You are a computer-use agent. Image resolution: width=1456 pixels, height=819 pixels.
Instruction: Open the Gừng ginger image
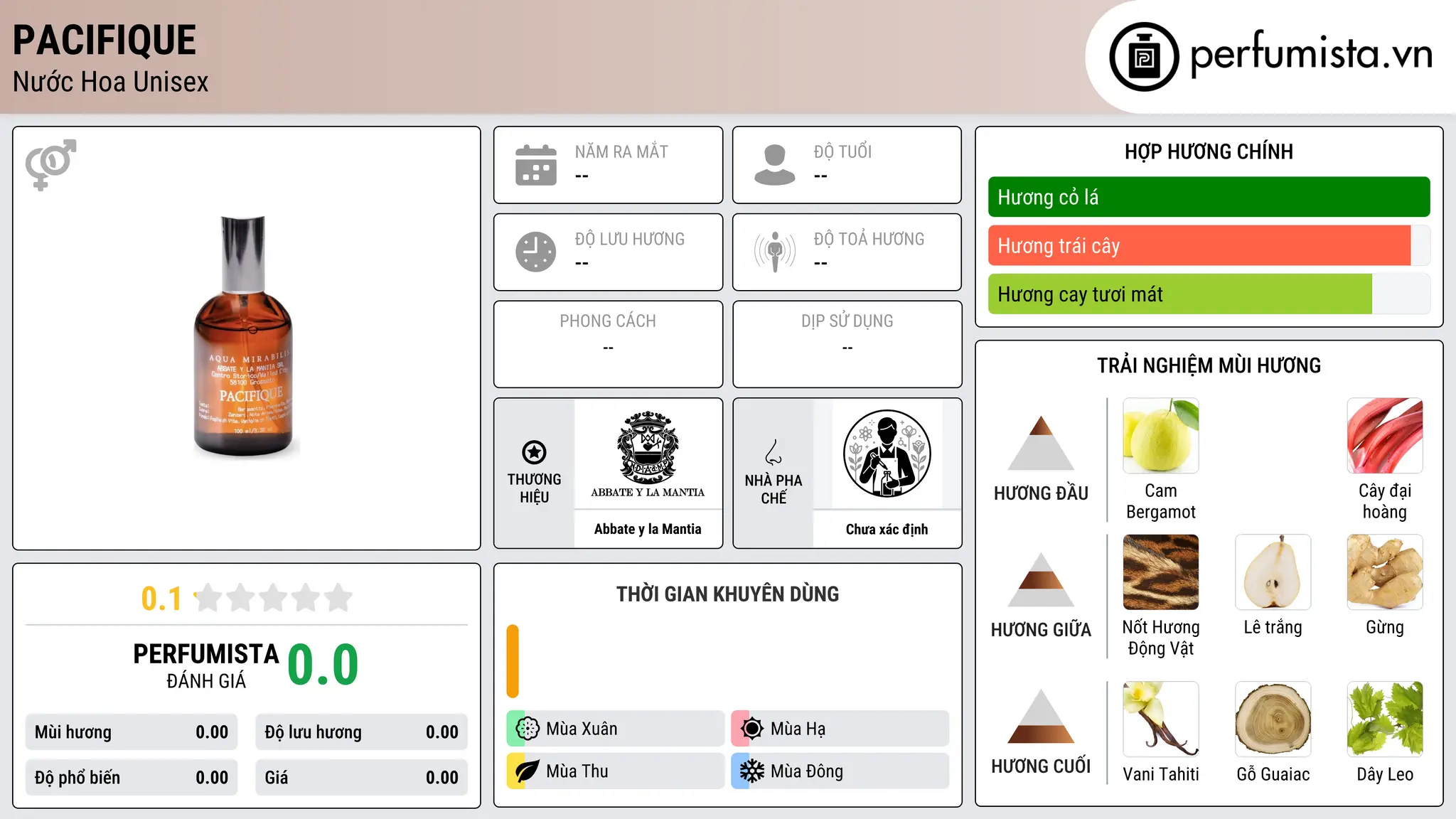(1384, 572)
